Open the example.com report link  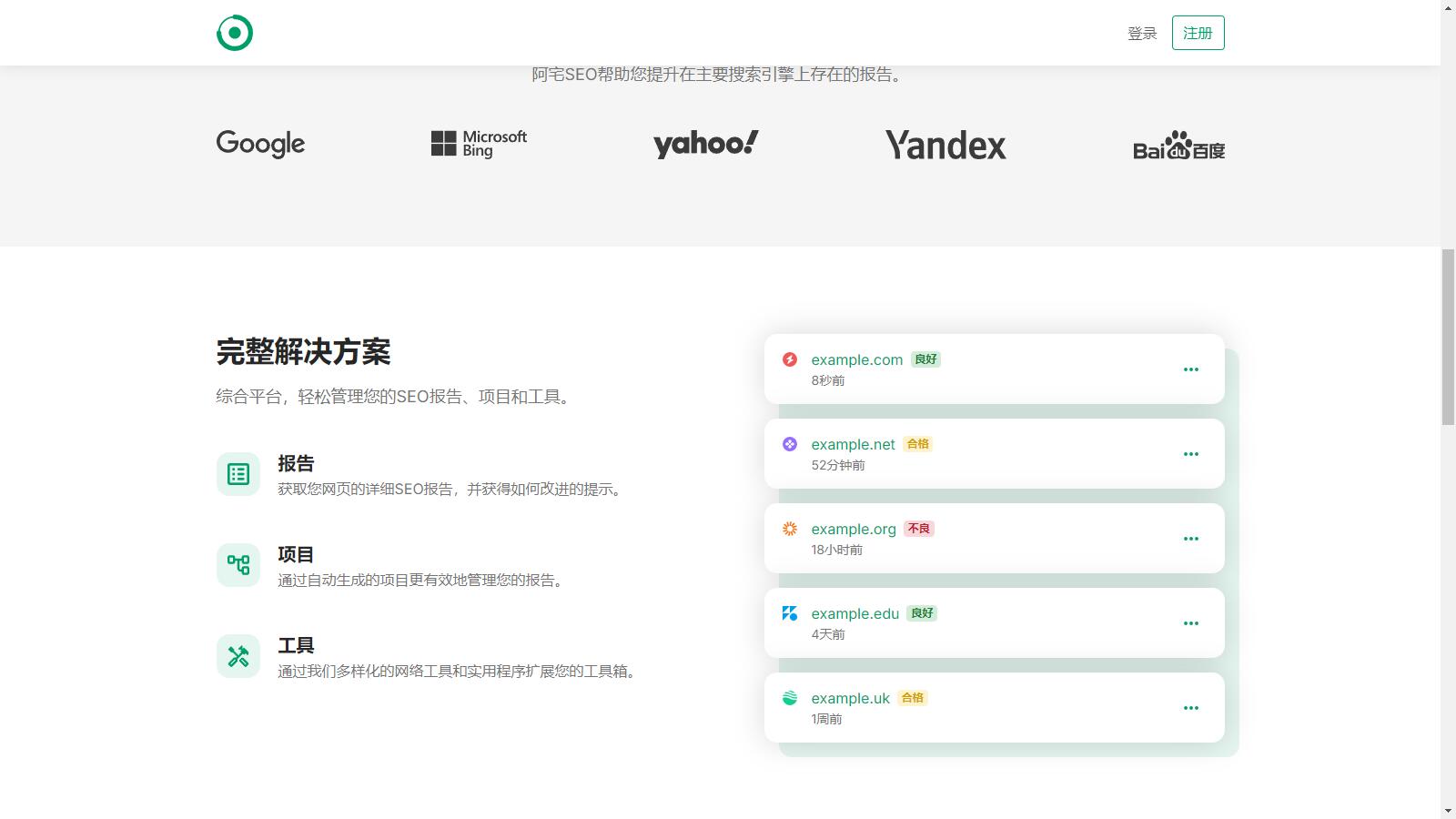pos(856,359)
